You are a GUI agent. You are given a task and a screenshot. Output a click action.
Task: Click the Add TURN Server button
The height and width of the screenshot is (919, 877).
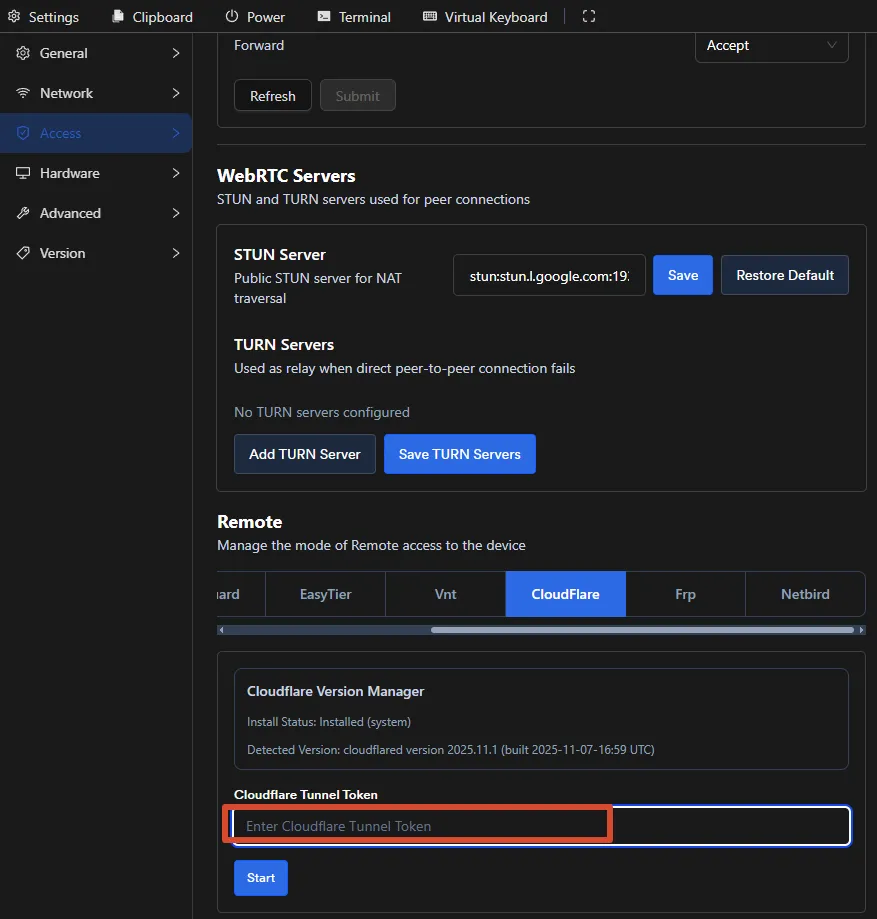[x=305, y=454]
